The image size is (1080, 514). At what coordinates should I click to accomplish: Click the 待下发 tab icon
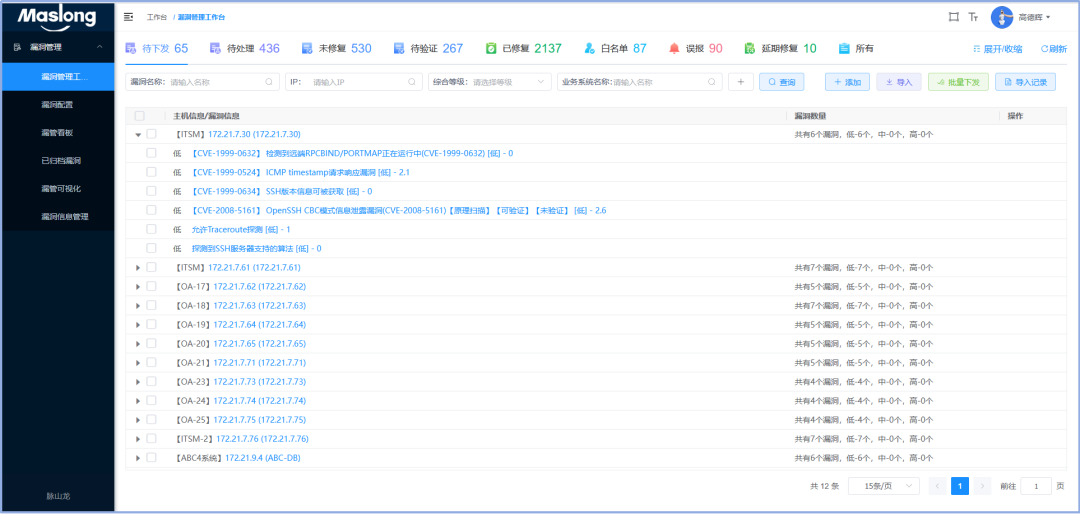pos(130,48)
